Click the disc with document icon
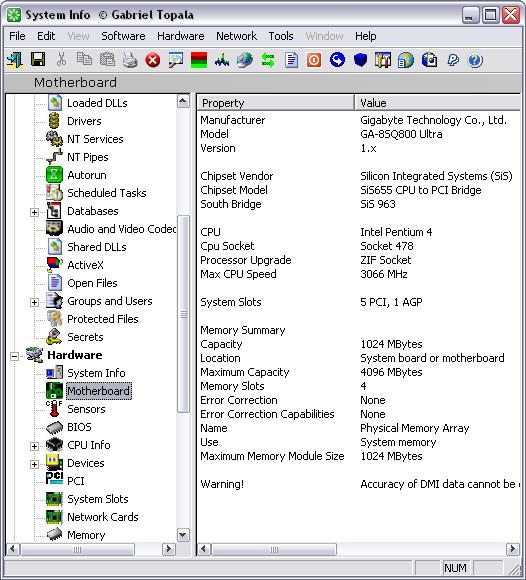526x580 pixels. click(429, 60)
